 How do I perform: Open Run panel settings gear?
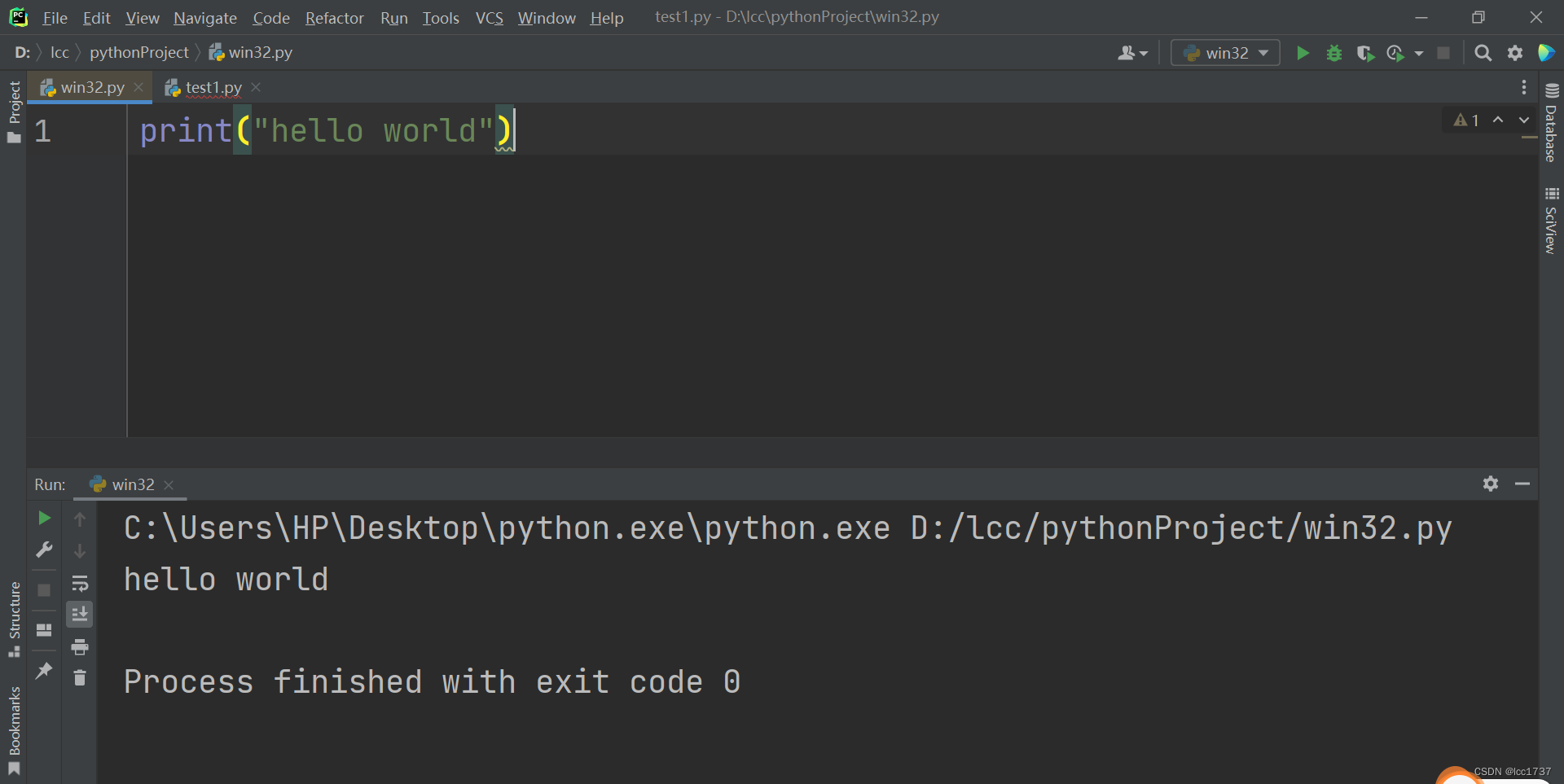click(x=1491, y=484)
